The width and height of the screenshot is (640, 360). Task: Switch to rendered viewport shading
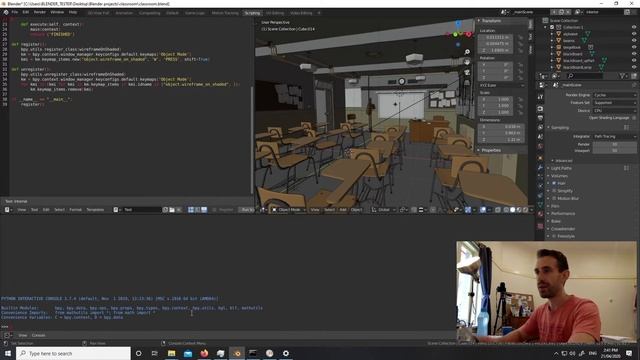tap(525, 210)
